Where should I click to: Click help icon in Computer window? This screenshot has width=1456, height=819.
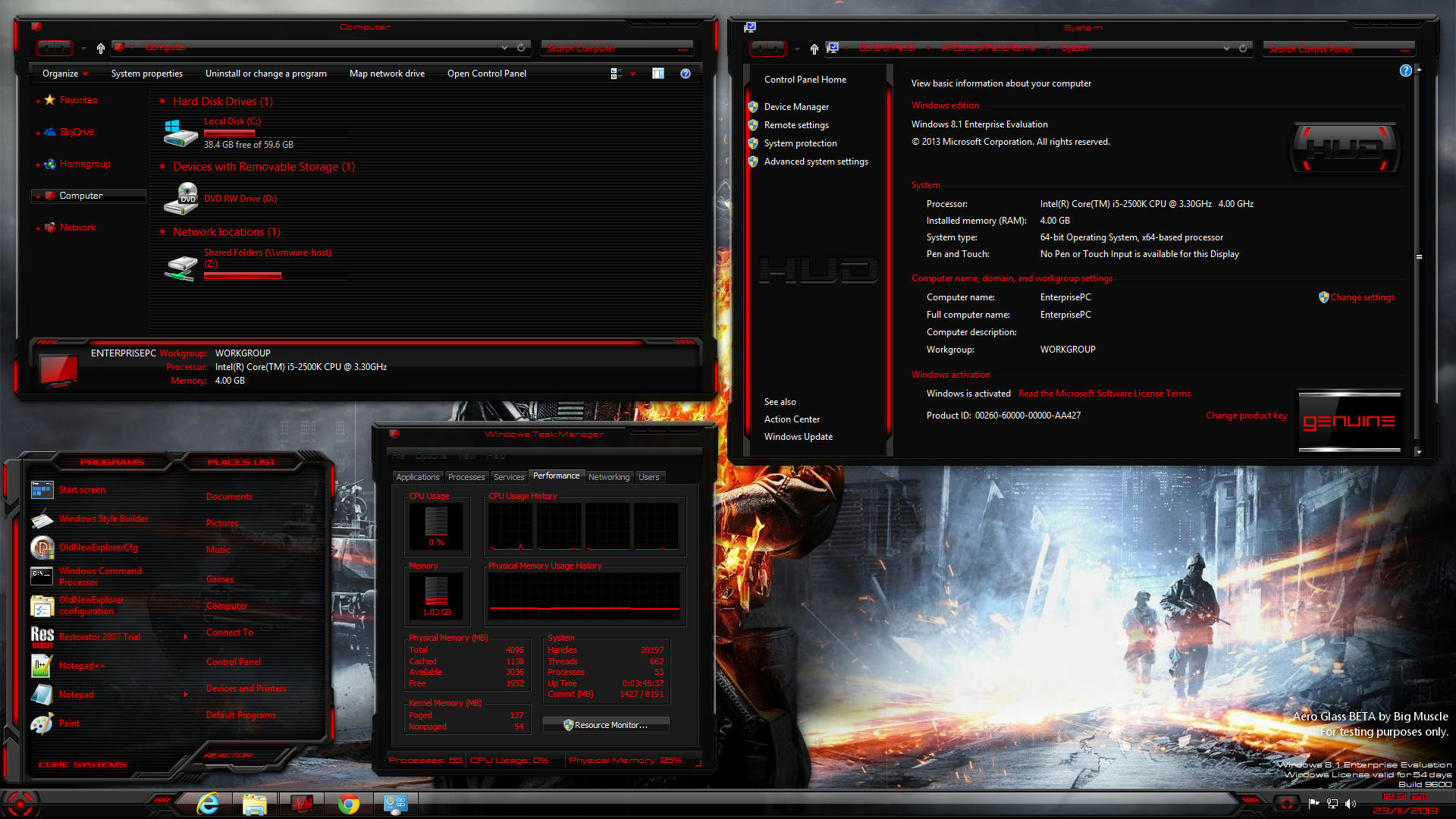point(686,74)
